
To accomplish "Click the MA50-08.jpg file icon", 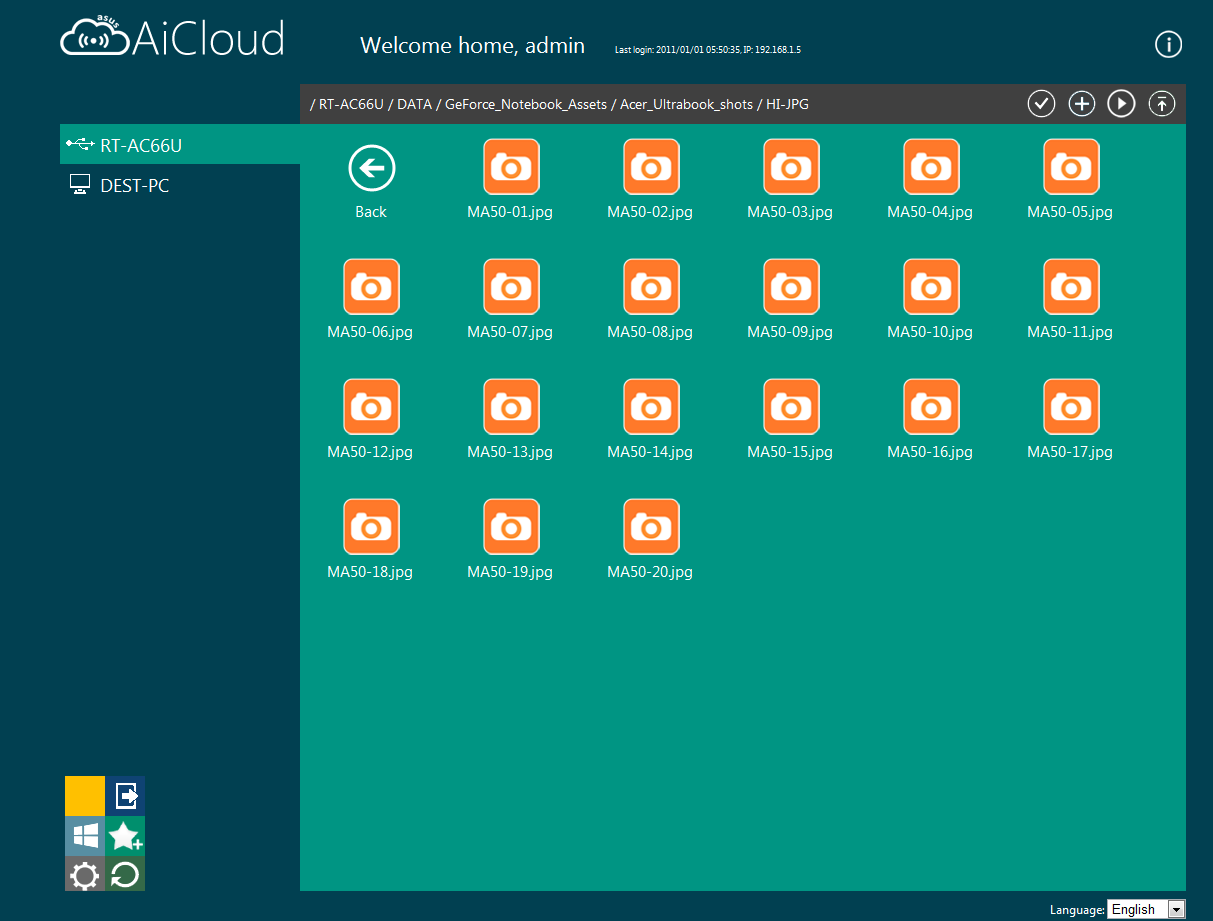I will point(651,286).
